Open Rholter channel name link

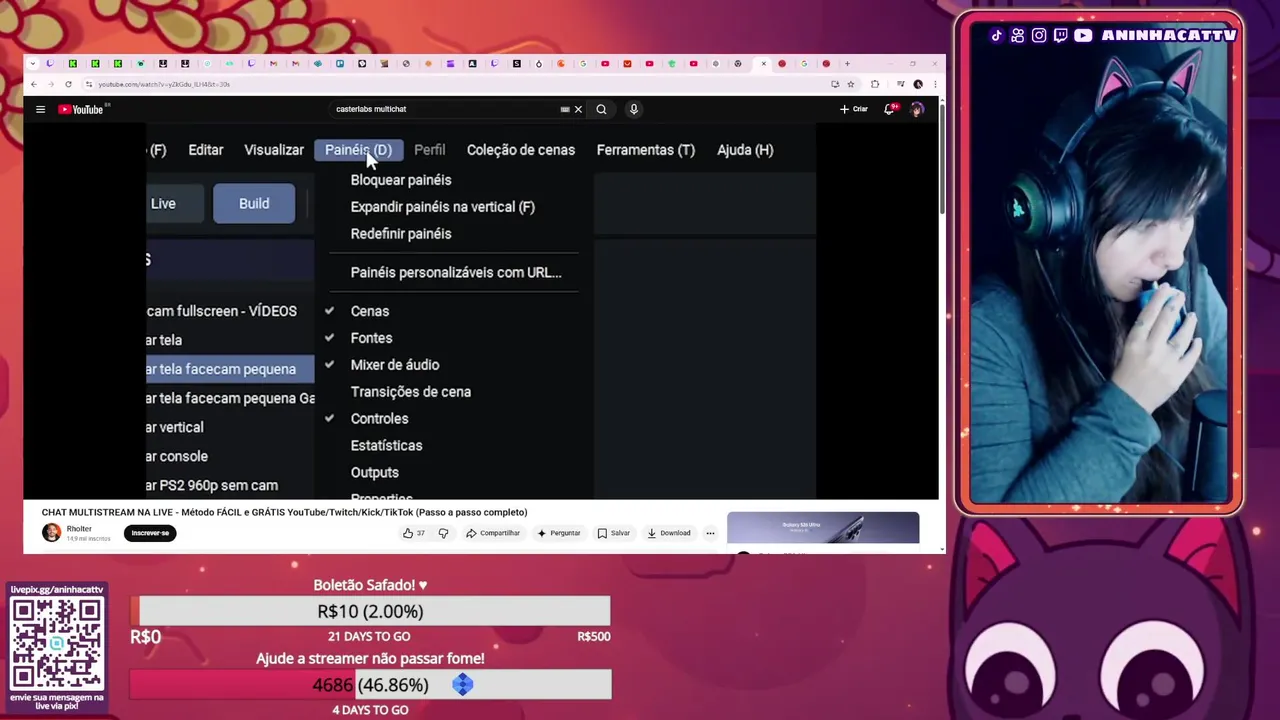tap(79, 529)
